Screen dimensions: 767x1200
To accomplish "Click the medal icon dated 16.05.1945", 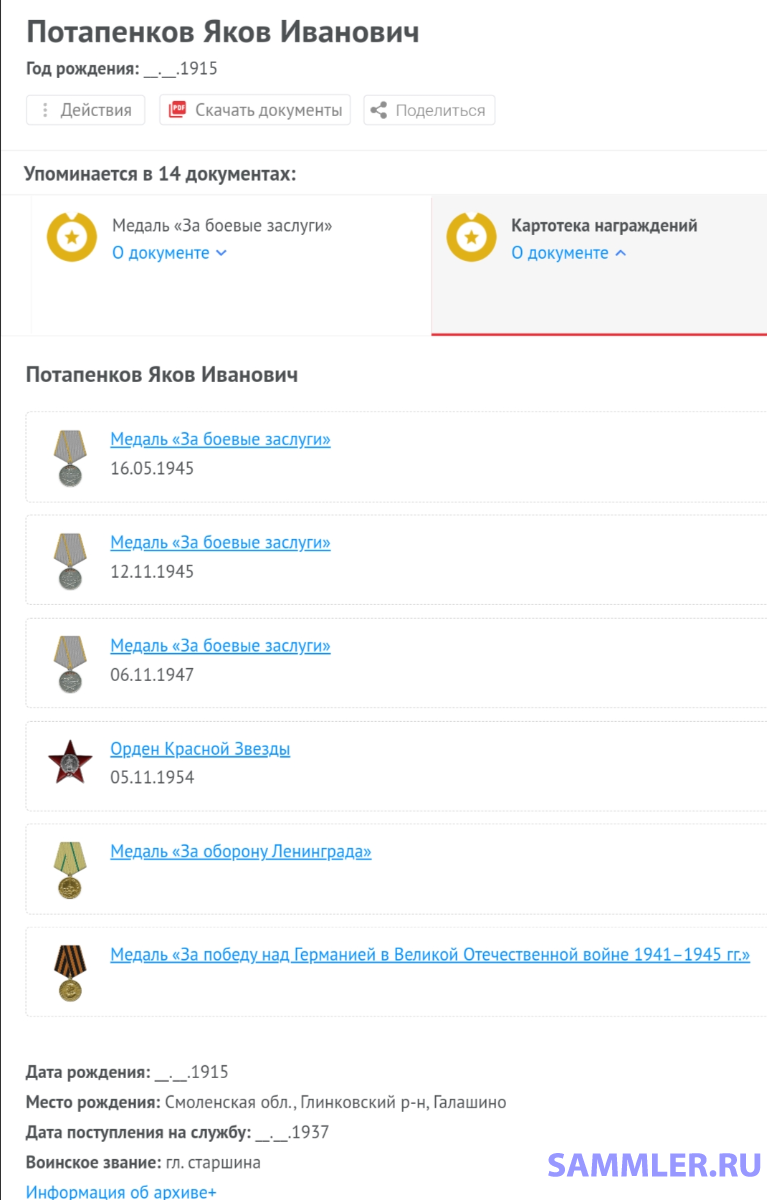I will (70, 457).
